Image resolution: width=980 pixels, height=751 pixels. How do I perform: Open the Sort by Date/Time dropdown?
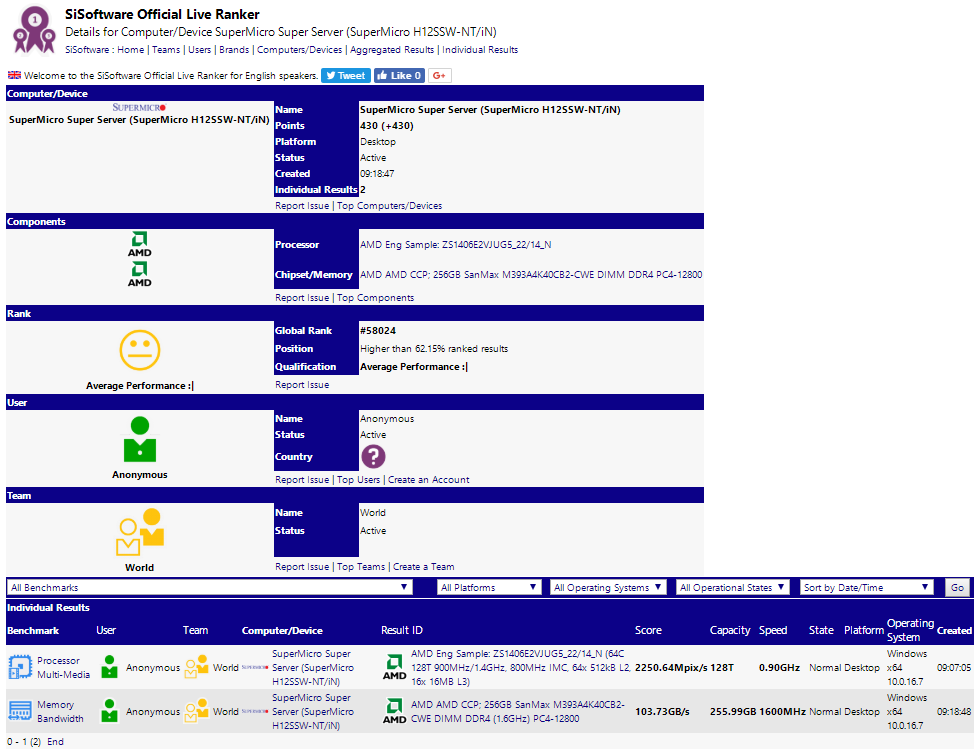[x=866, y=587]
